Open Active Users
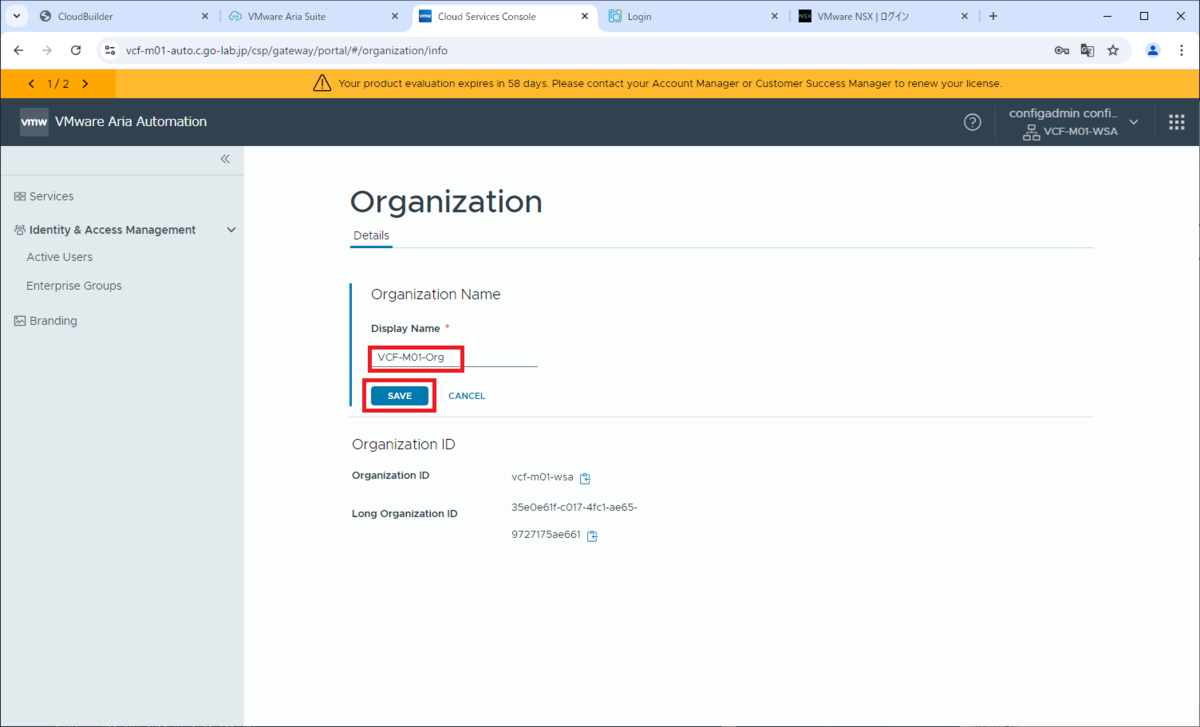 [60, 257]
